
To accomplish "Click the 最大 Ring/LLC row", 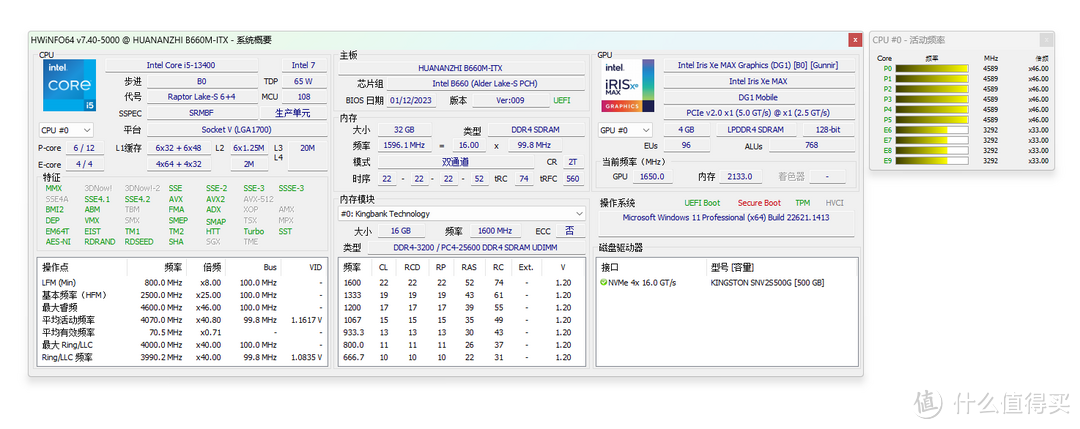I will [182, 345].
